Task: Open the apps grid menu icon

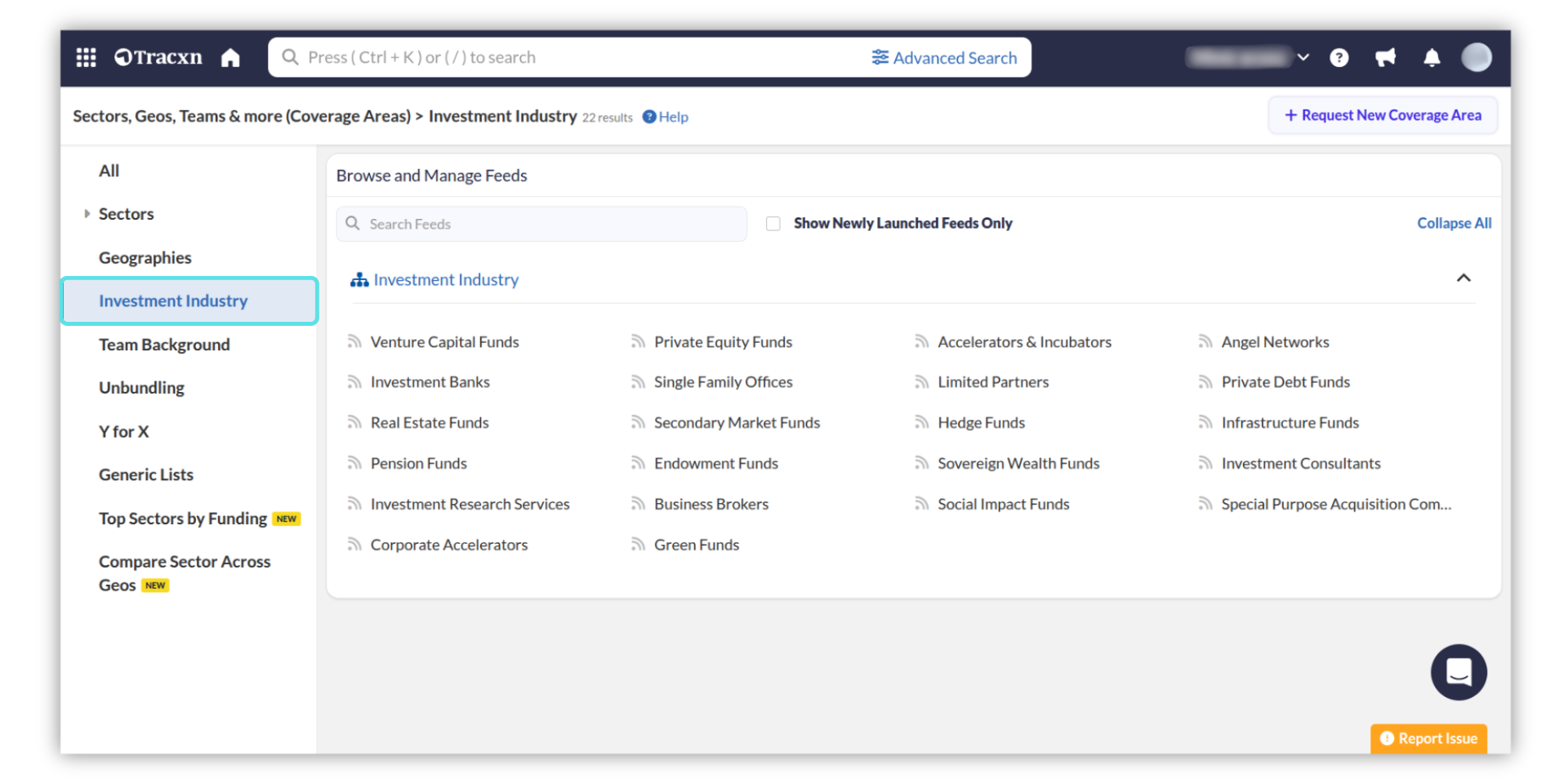Action: click(x=86, y=57)
